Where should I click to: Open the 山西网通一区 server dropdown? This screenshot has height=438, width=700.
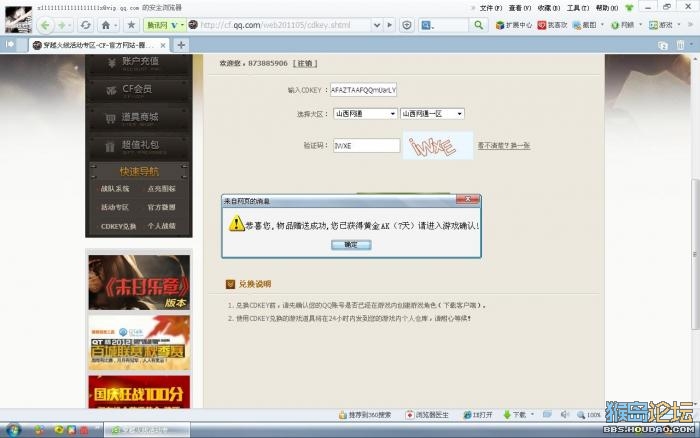click(432, 114)
